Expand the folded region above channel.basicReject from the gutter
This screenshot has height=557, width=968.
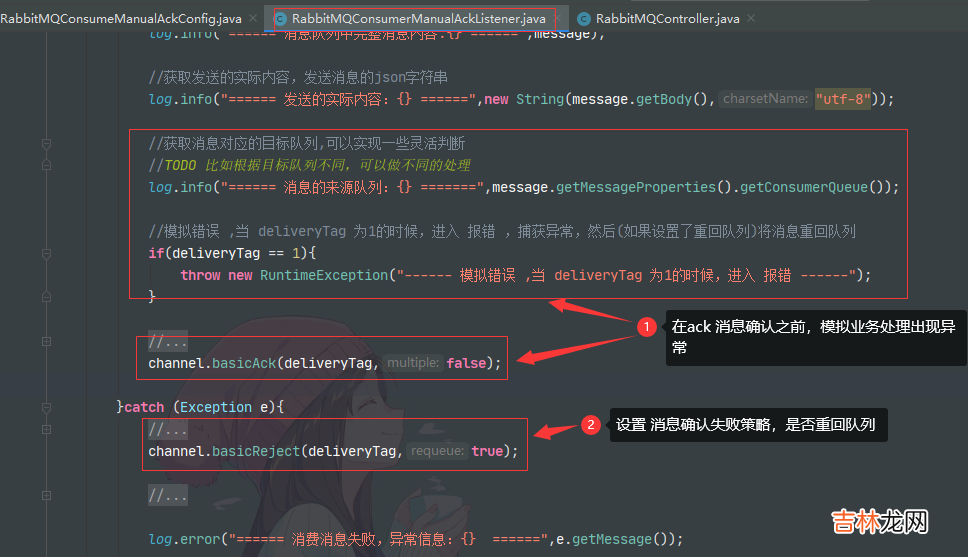(46, 429)
